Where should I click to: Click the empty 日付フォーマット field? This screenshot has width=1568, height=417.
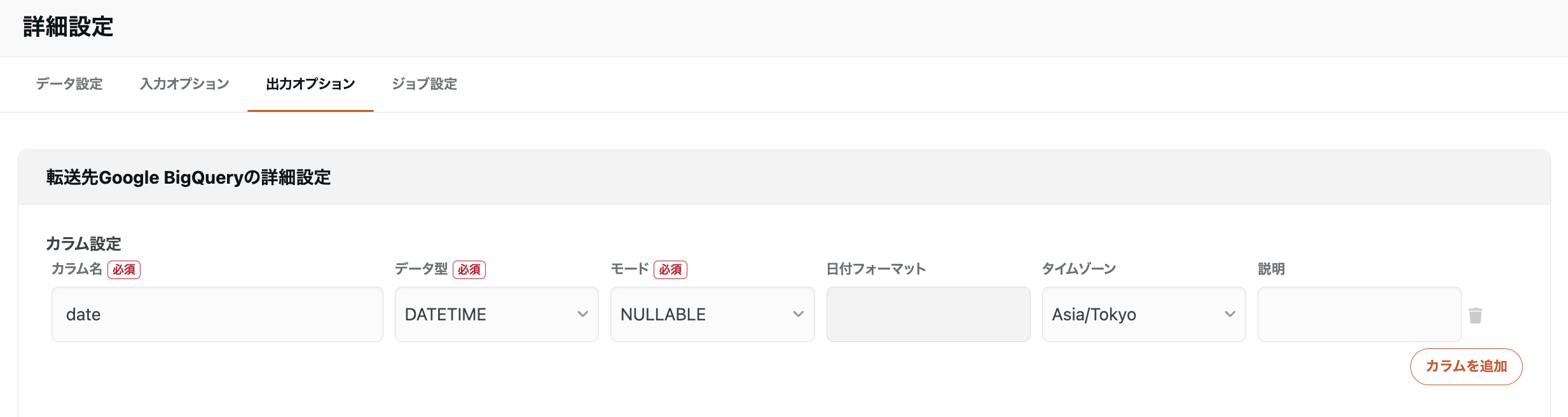tap(928, 314)
